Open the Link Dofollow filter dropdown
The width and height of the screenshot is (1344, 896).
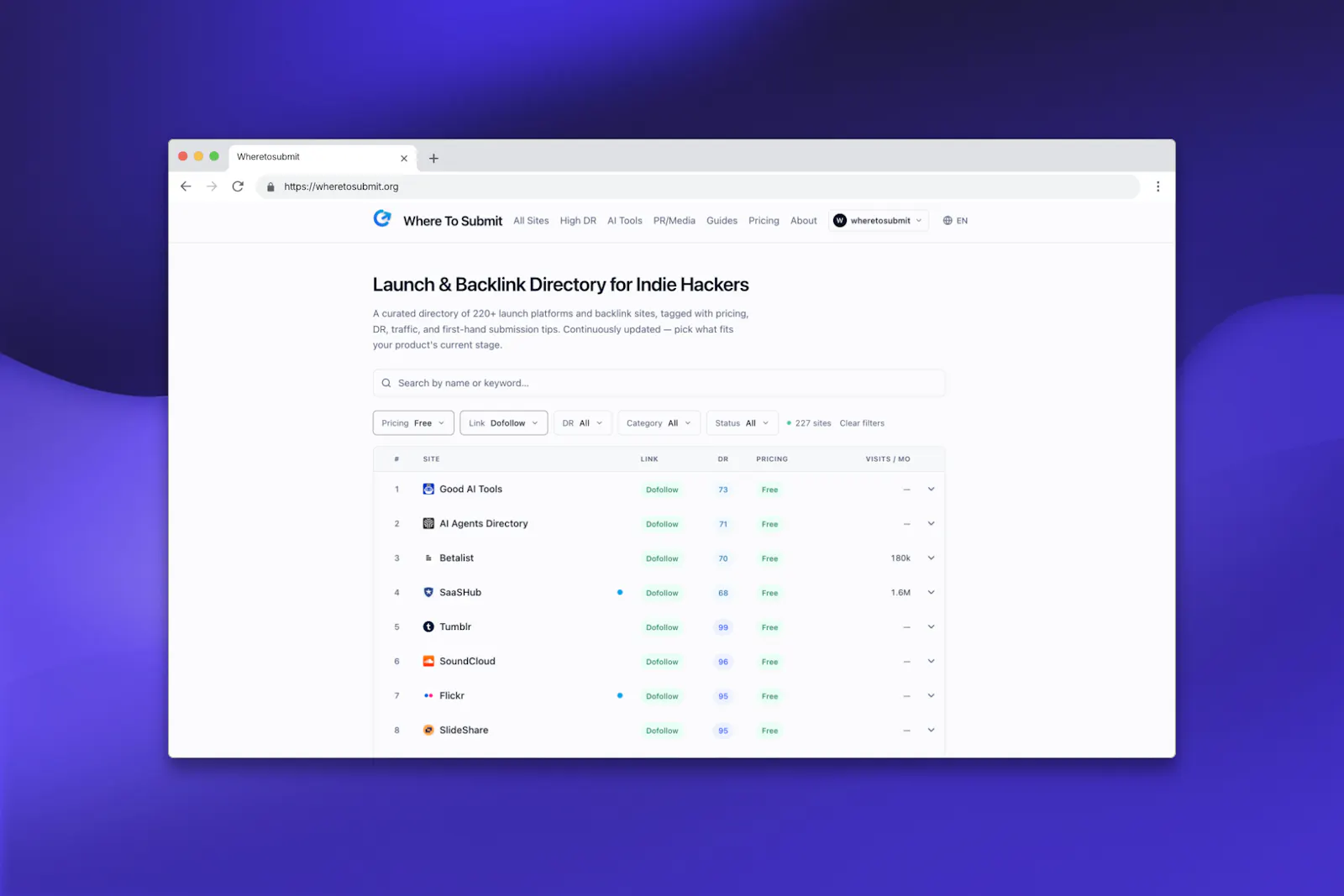[504, 423]
